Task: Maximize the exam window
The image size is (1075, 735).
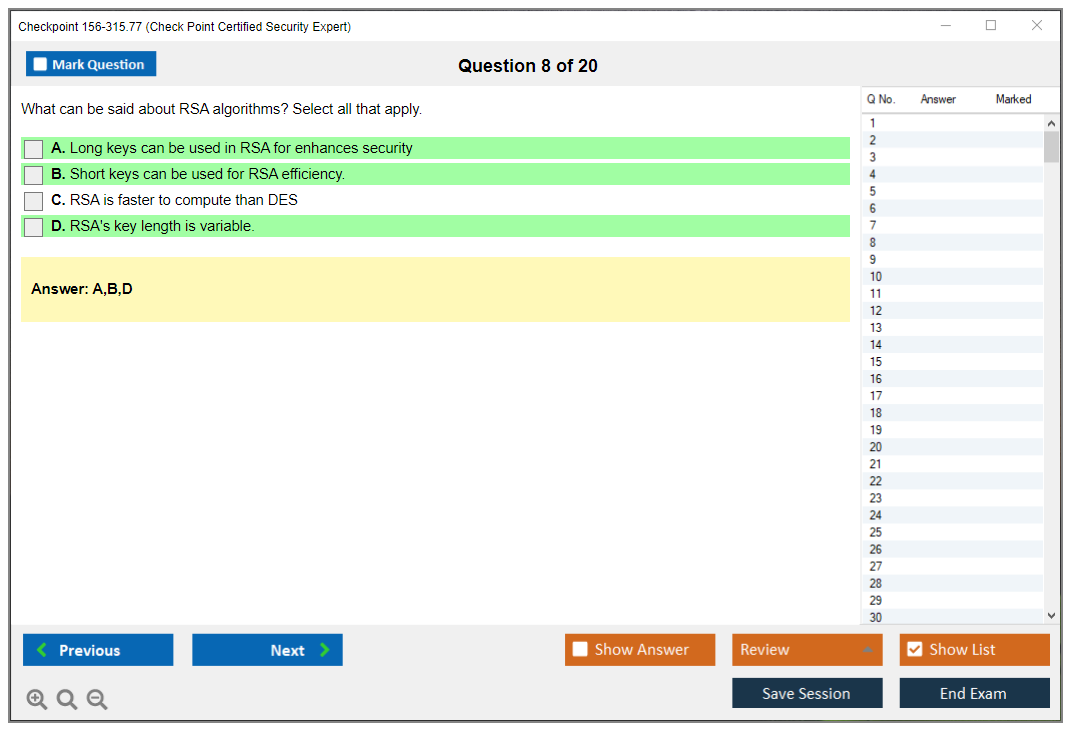Action: [x=991, y=26]
